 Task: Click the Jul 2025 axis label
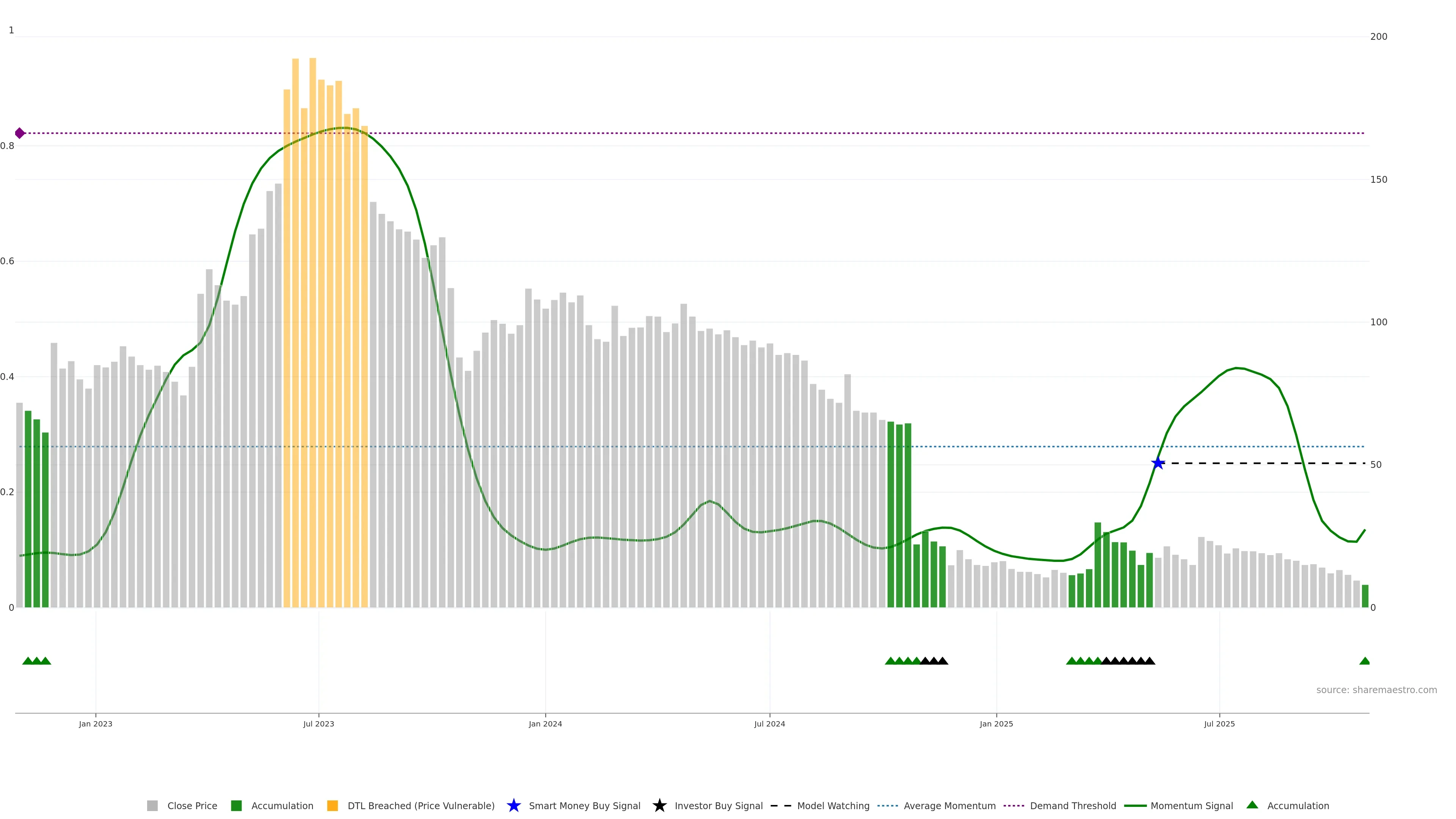pyautogui.click(x=1219, y=723)
